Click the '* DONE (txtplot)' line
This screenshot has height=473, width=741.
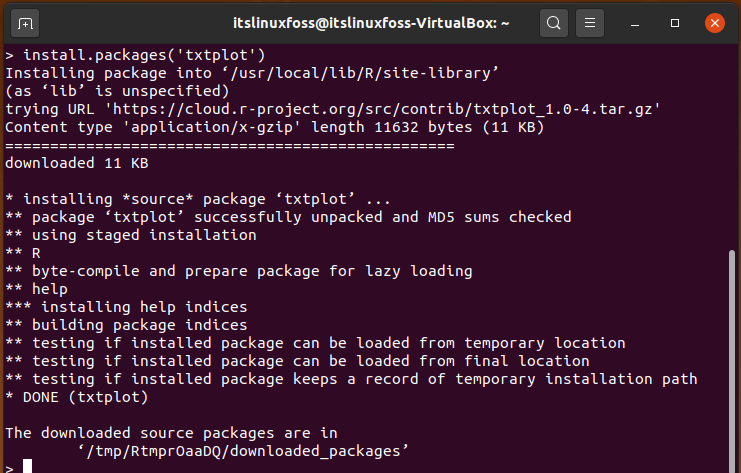(x=77, y=397)
